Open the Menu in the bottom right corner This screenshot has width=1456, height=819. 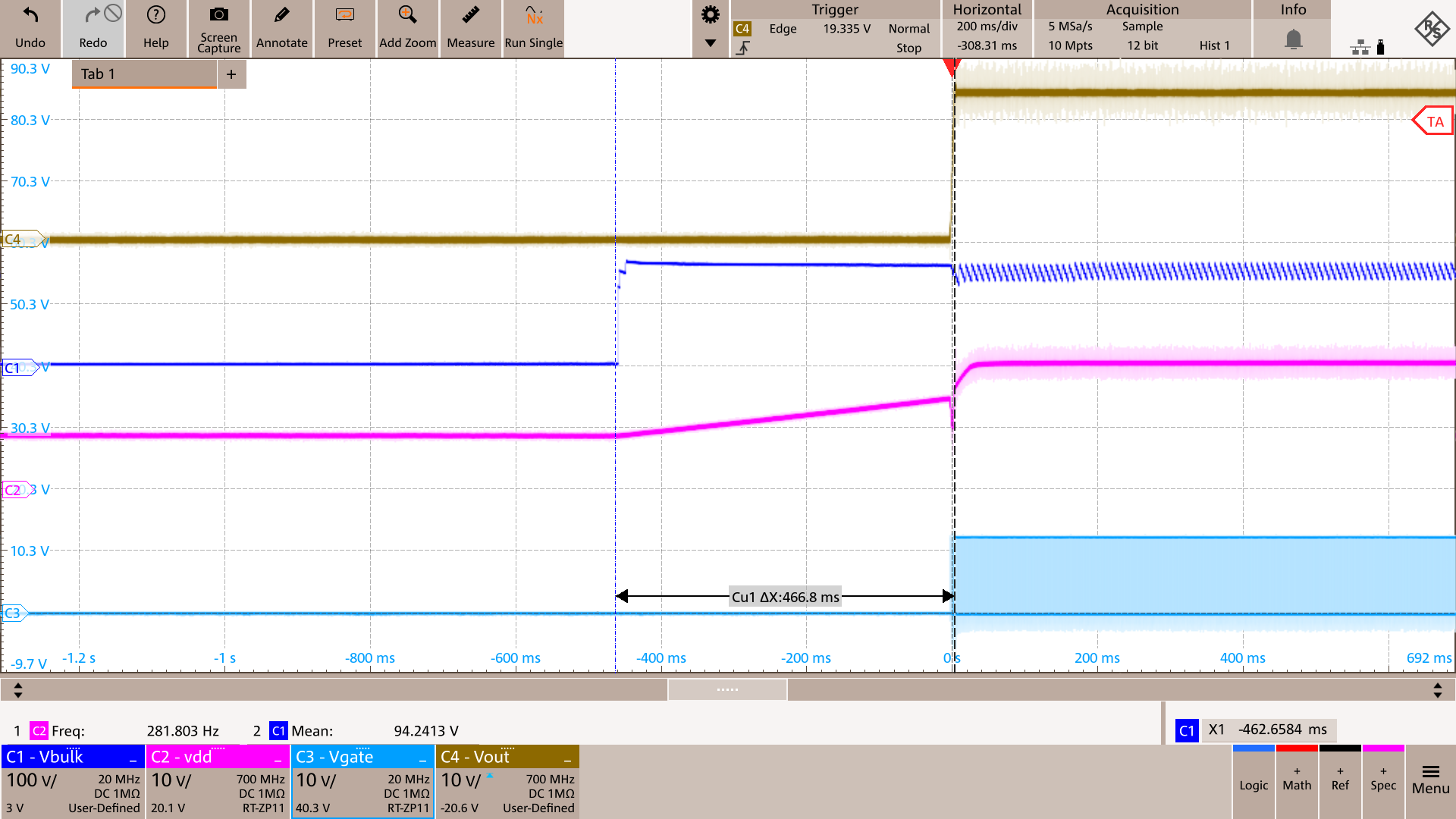(1430, 781)
